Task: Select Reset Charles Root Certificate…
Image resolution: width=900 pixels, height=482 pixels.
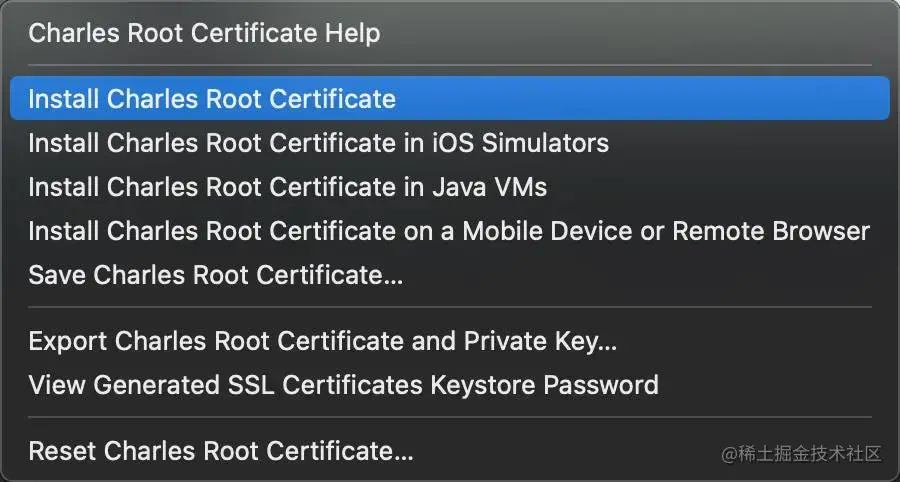Action: (449, 451)
